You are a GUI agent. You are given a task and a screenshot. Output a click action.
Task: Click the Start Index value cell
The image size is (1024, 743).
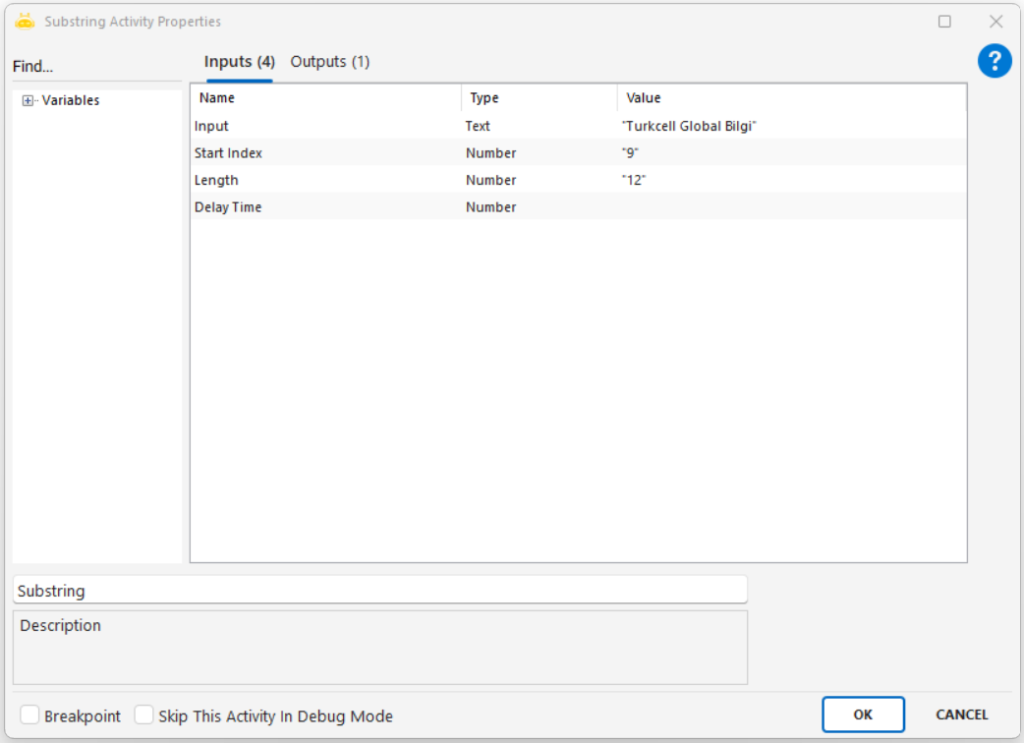tap(790, 153)
